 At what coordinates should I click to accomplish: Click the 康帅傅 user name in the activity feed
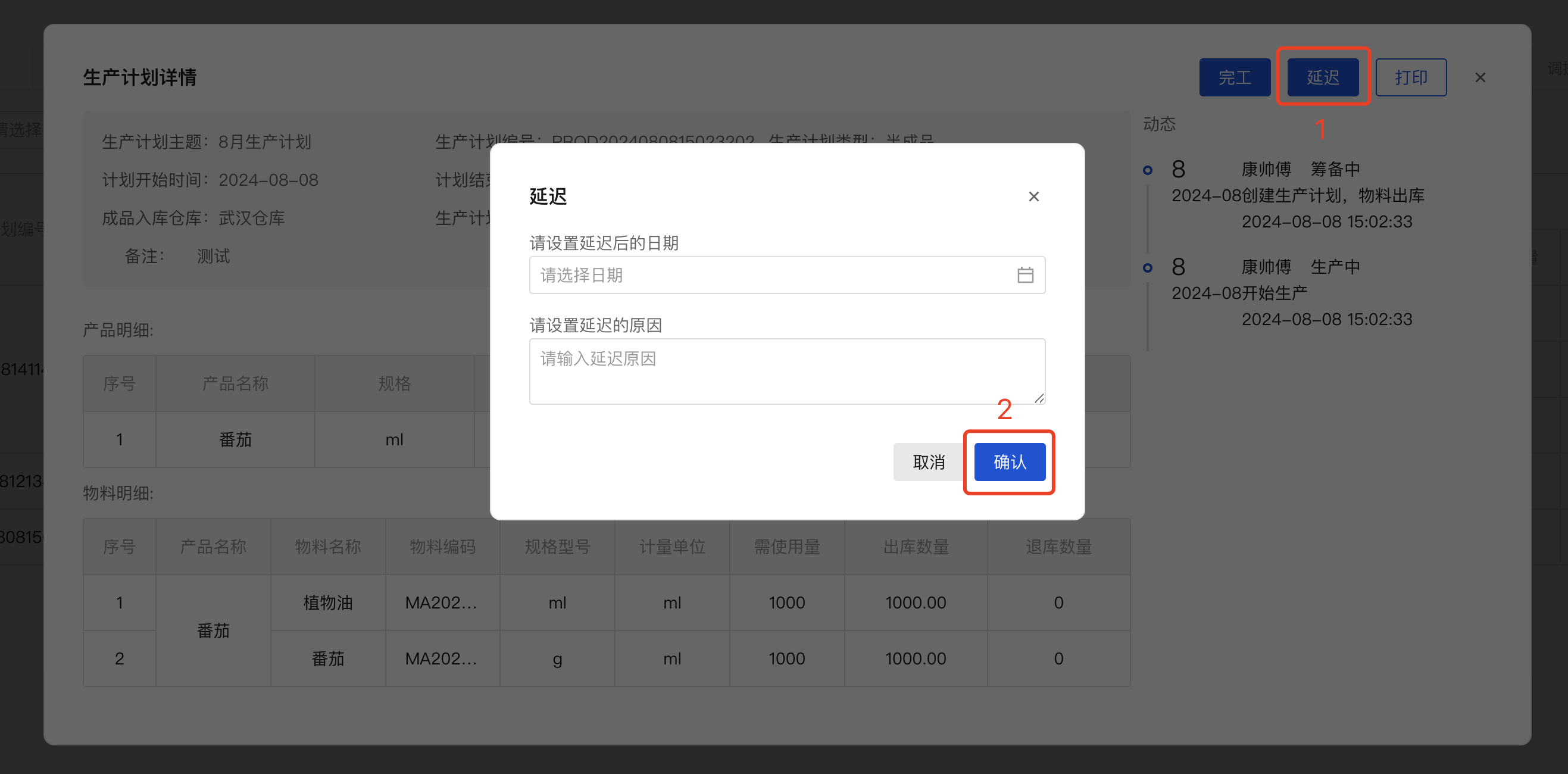tap(1266, 168)
